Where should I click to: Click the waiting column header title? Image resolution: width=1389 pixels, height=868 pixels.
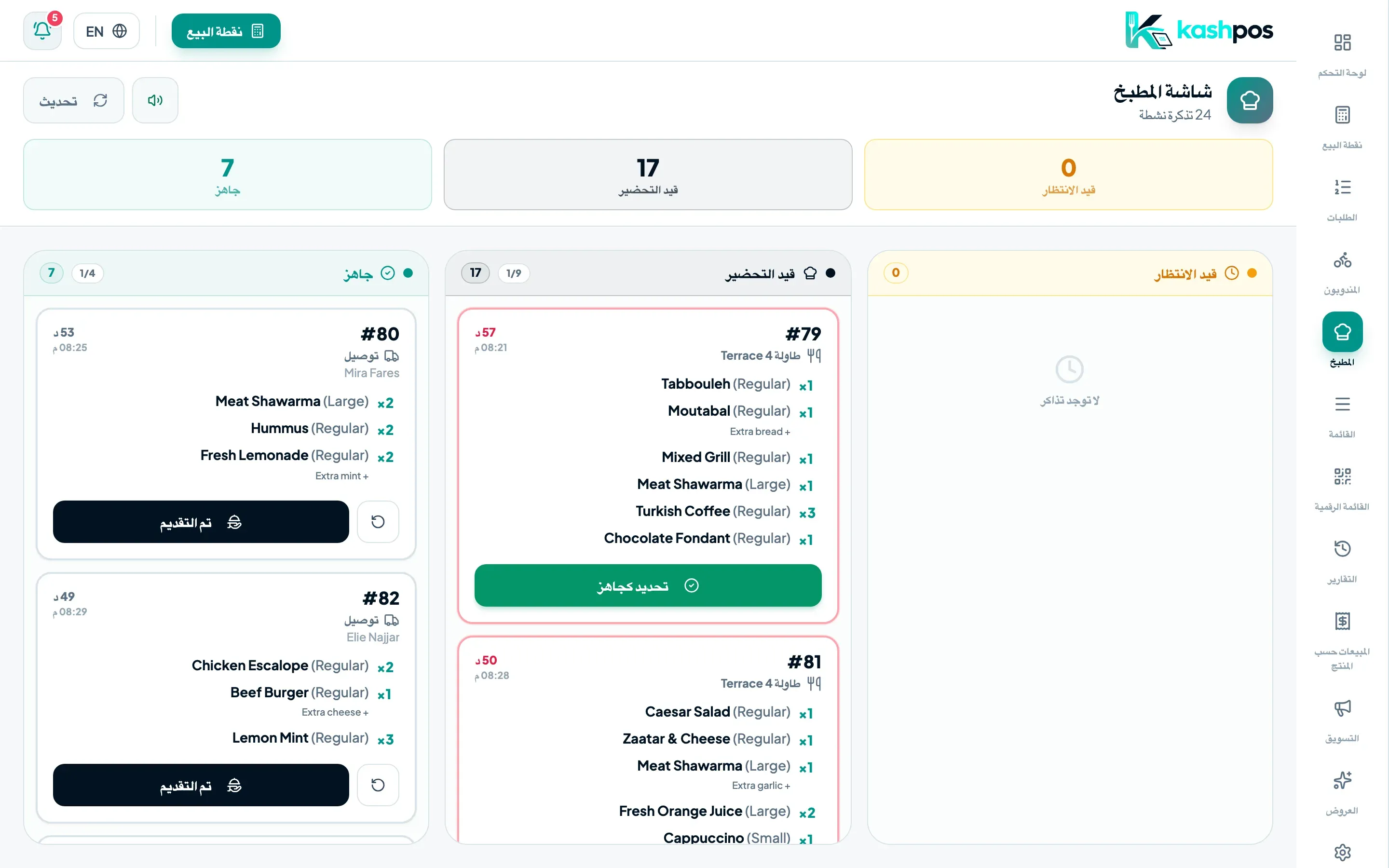coord(1185,274)
